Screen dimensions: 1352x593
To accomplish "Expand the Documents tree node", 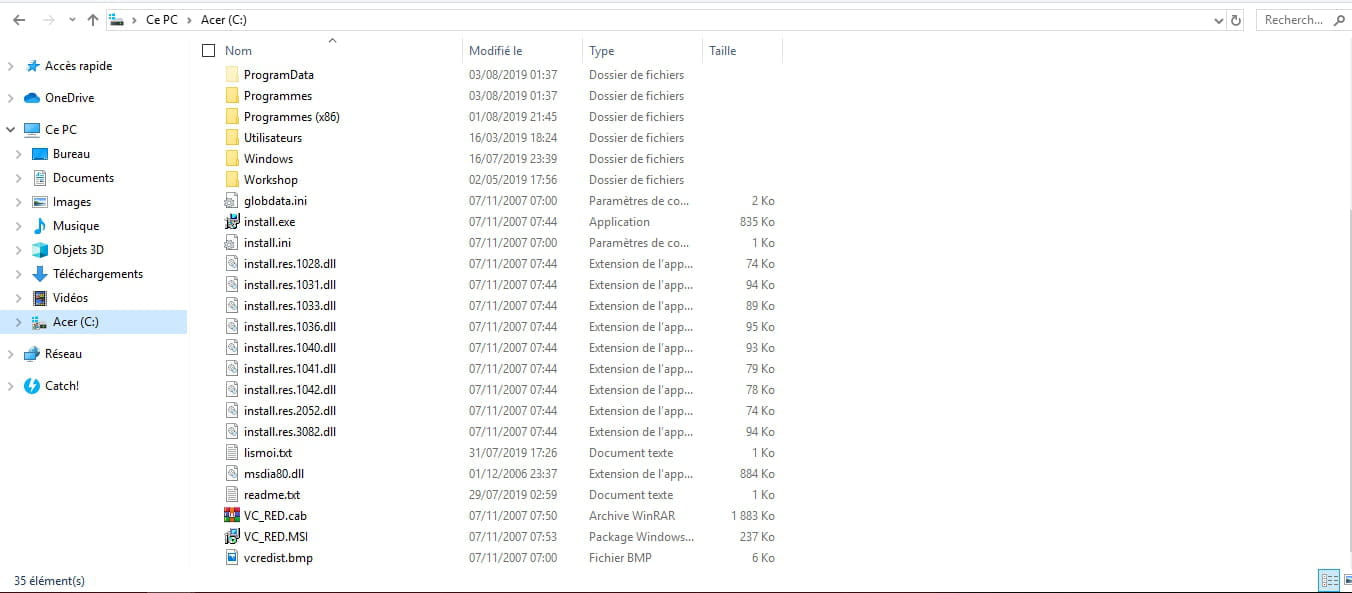I will [x=19, y=178].
